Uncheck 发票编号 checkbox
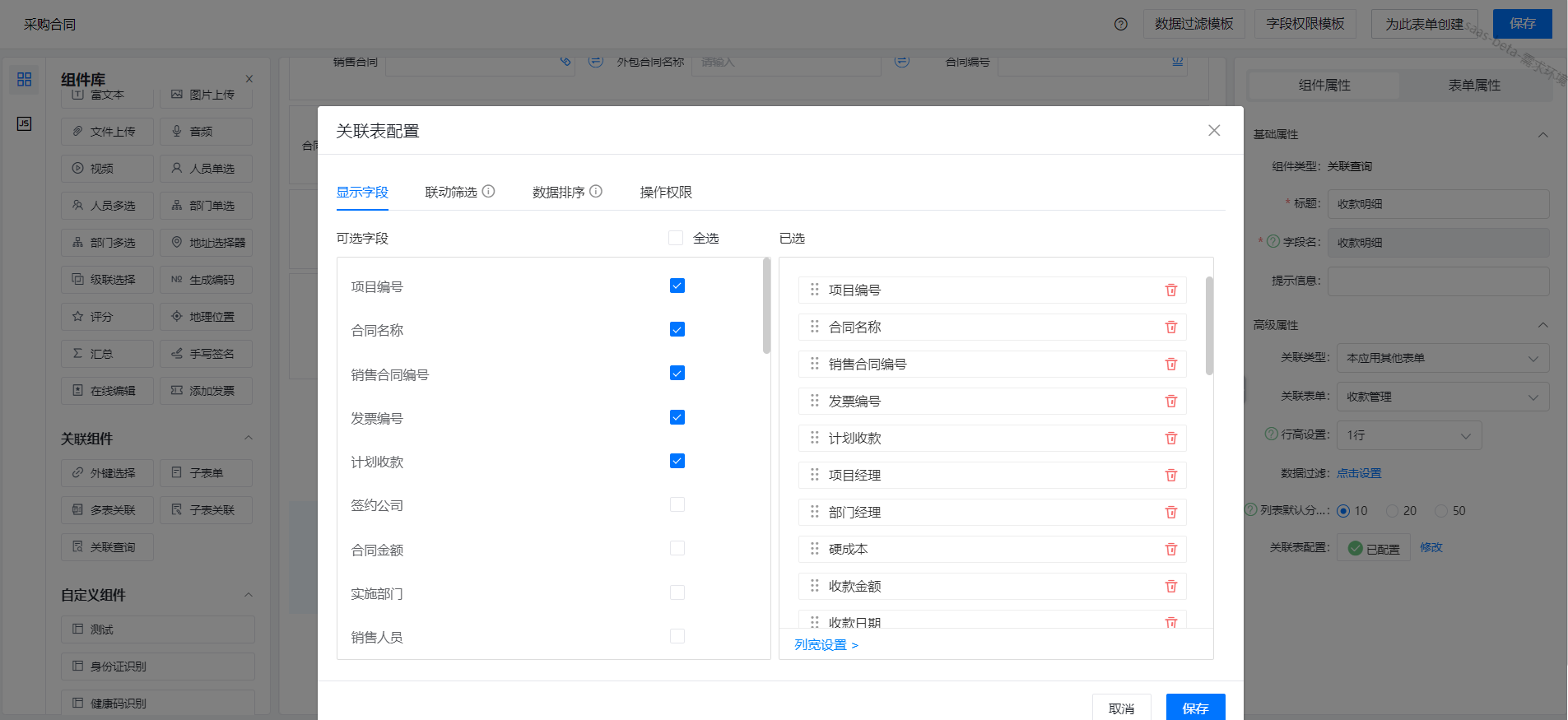The height and width of the screenshot is (720, 1568). [x=677, y=417]
